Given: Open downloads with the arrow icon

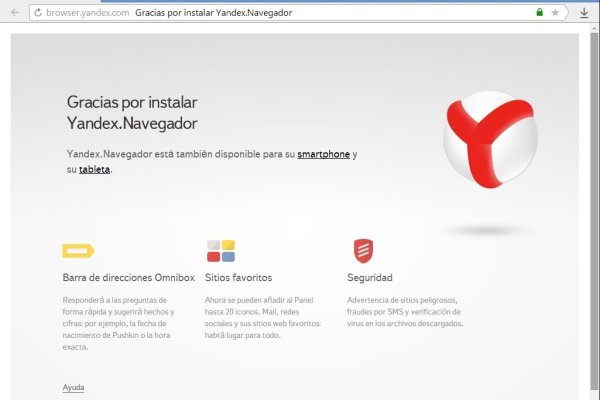Looking at the screenshot, I should click(584, 13).
